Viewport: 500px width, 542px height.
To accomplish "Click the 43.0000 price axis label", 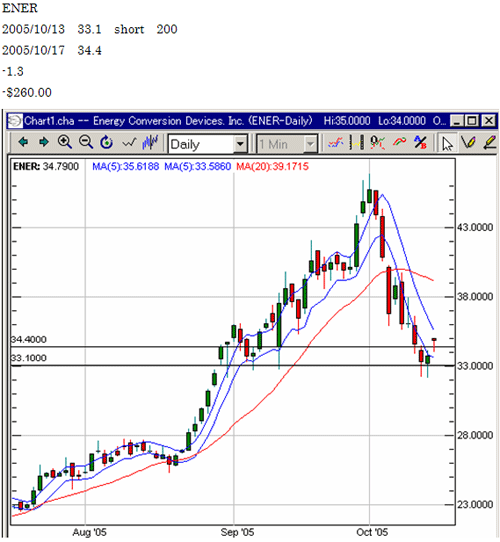I will 475,227.
